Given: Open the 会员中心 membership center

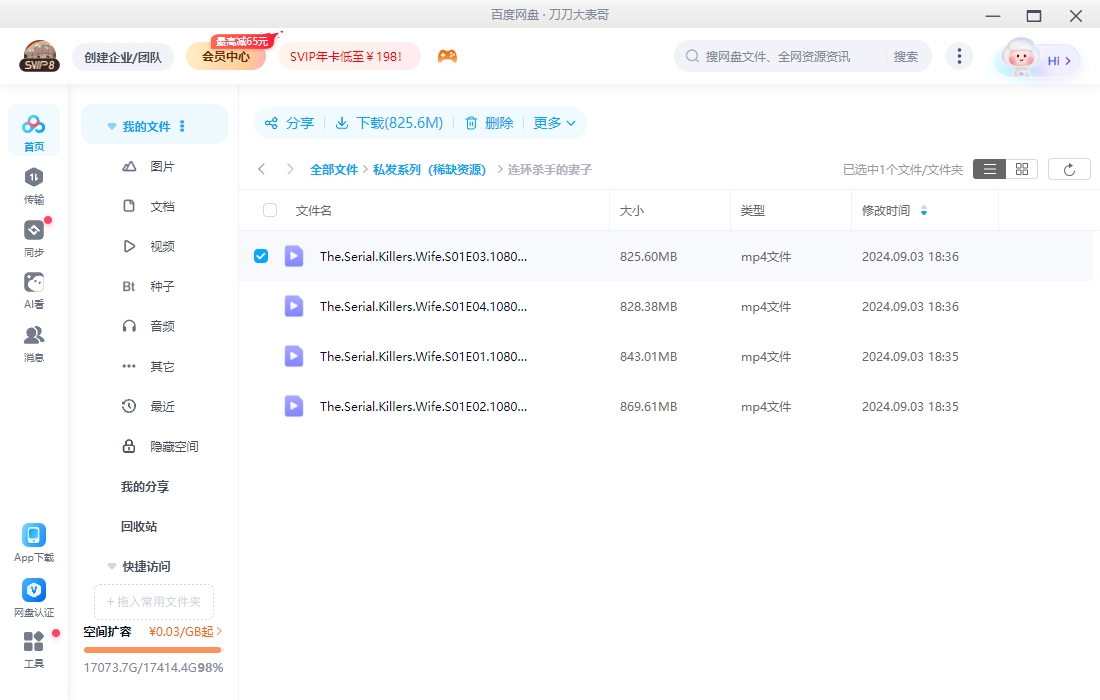Looking at the screenshot, I should point(225,56).
